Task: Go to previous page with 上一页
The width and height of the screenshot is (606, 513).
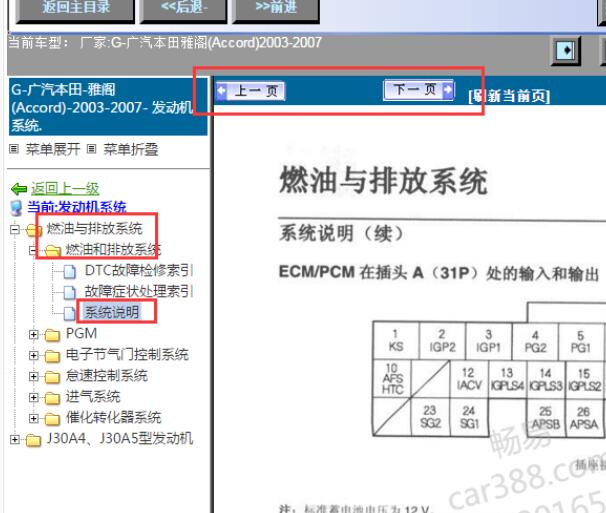Action: click(x=250, y=91)
